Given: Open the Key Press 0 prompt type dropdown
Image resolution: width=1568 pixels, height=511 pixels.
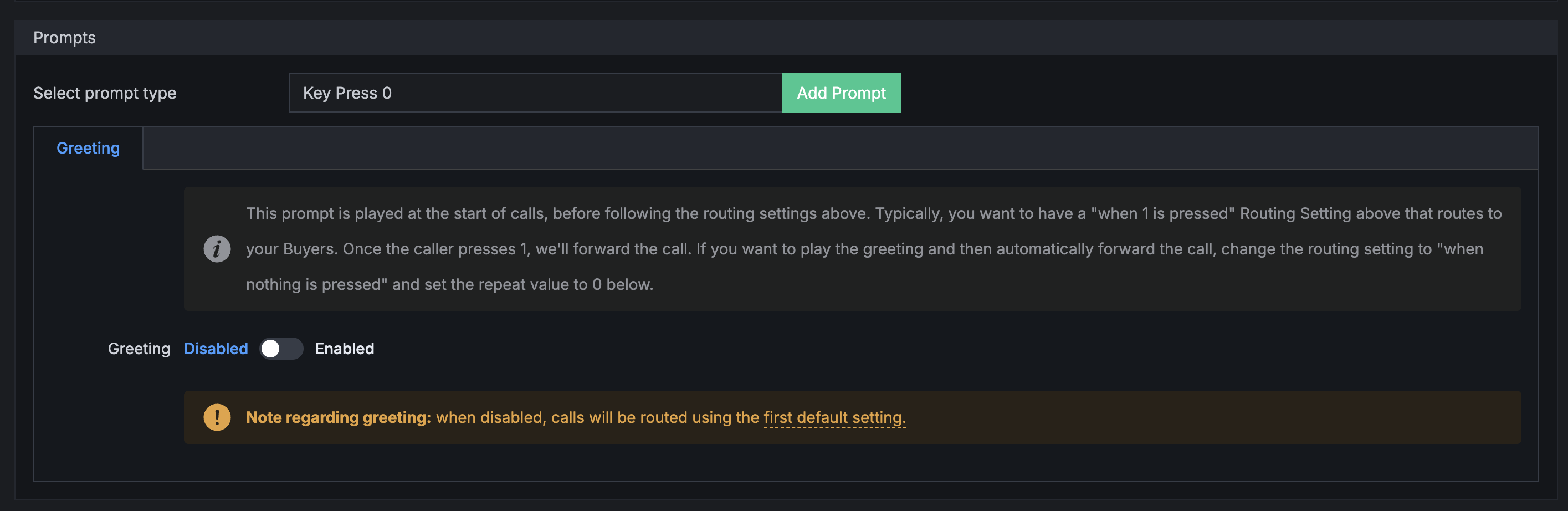Looking at the screenshot, I should (535, 93).
